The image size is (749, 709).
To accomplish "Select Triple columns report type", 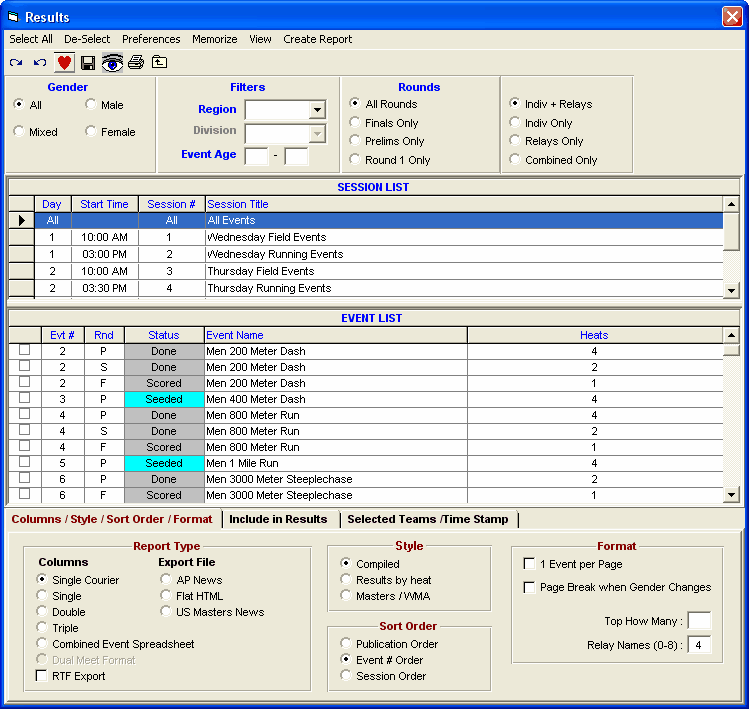I will 42,627.
